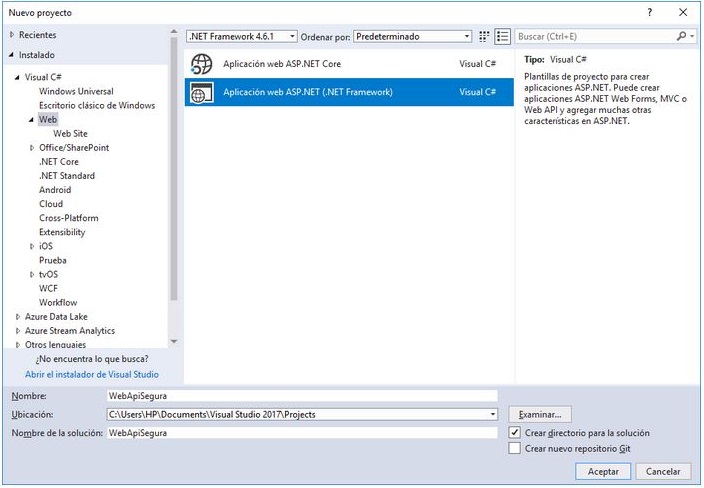The height and width of the screenshot is (488, 704).
Task: Switch to small icons grid view
Action: tap(484, 36)
